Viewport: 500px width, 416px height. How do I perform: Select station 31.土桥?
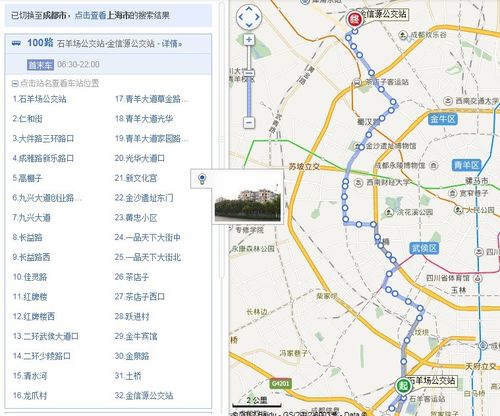(128, 376)
